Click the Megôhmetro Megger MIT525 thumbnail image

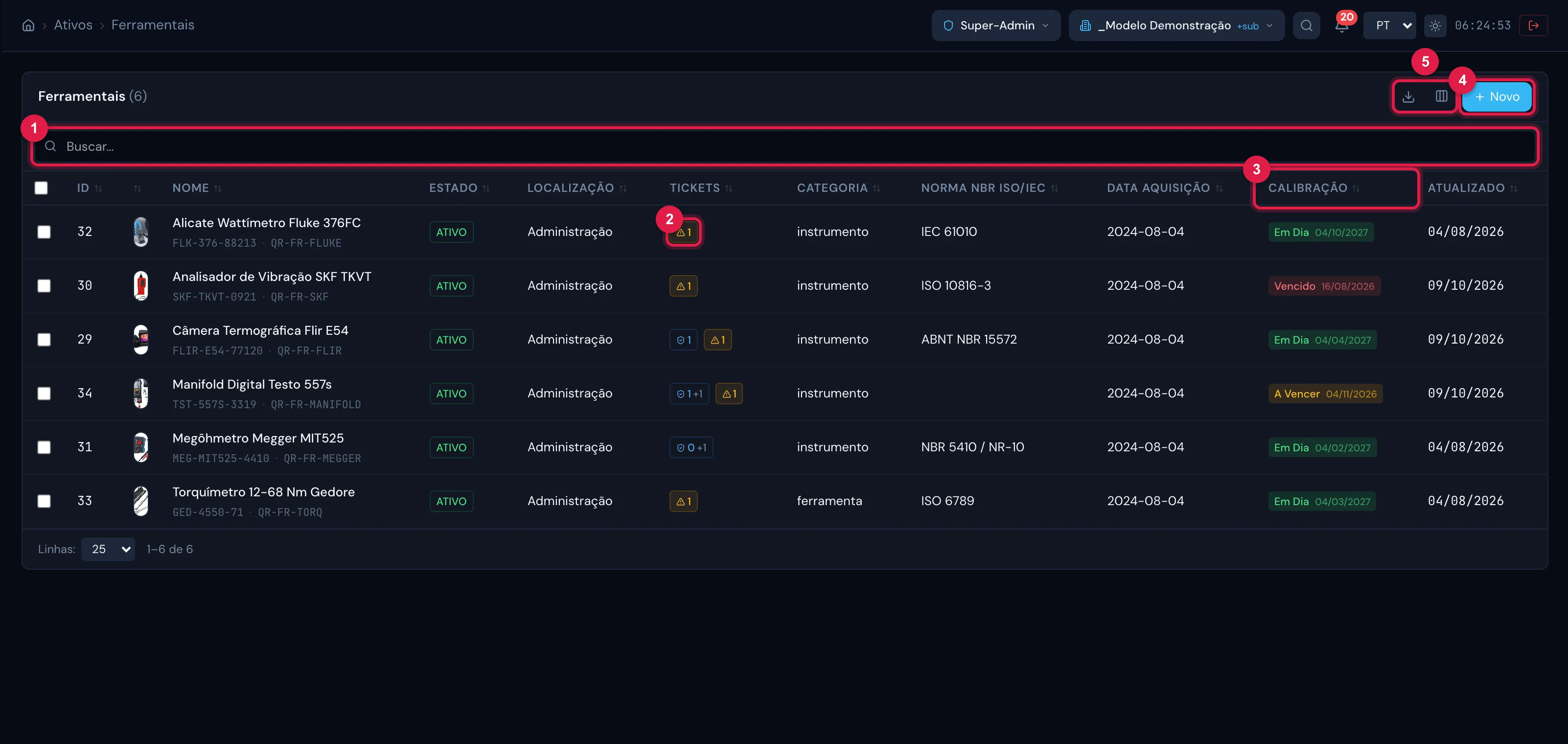140,447
